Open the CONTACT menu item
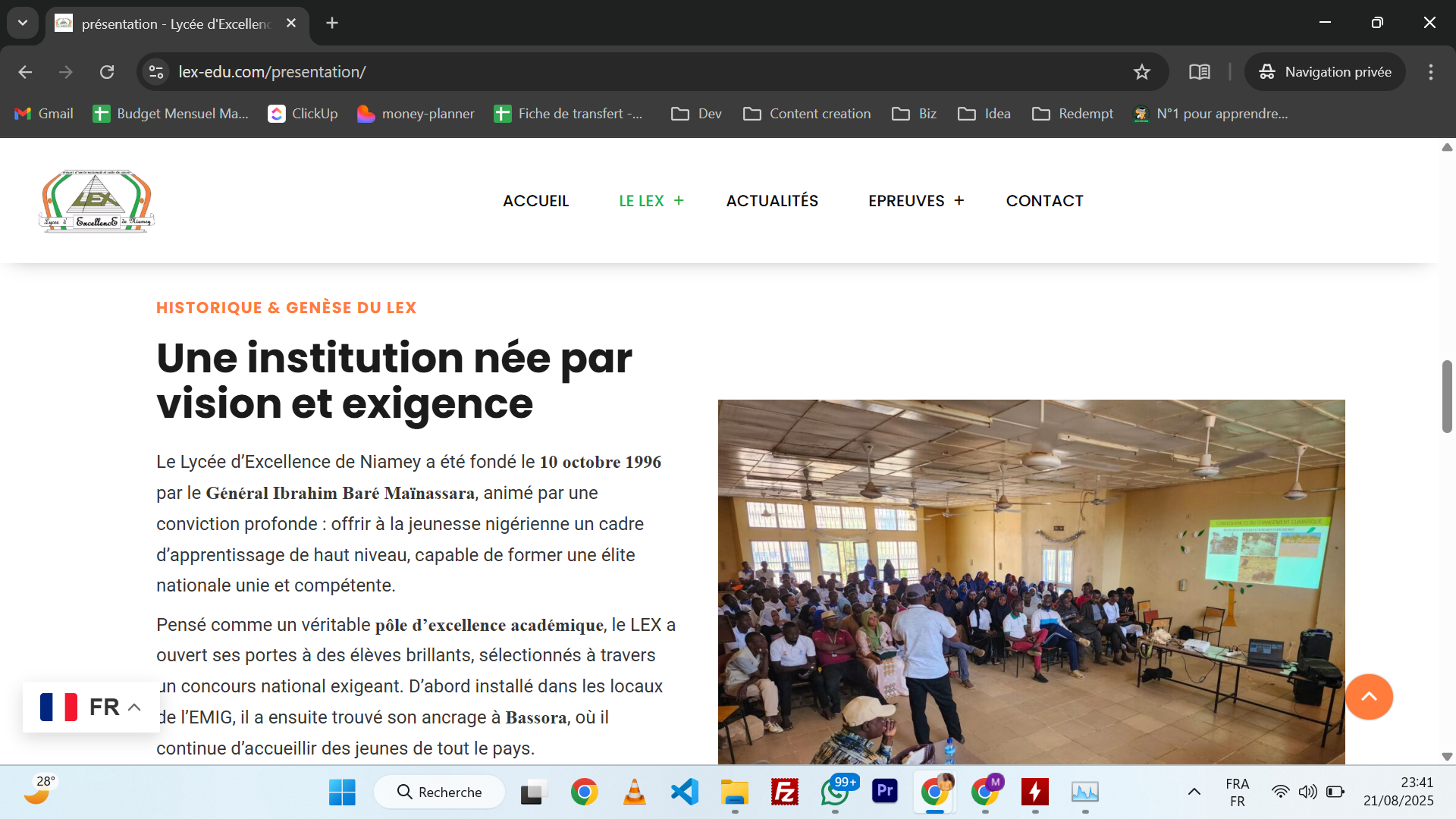 click(x=1044, y=201)
